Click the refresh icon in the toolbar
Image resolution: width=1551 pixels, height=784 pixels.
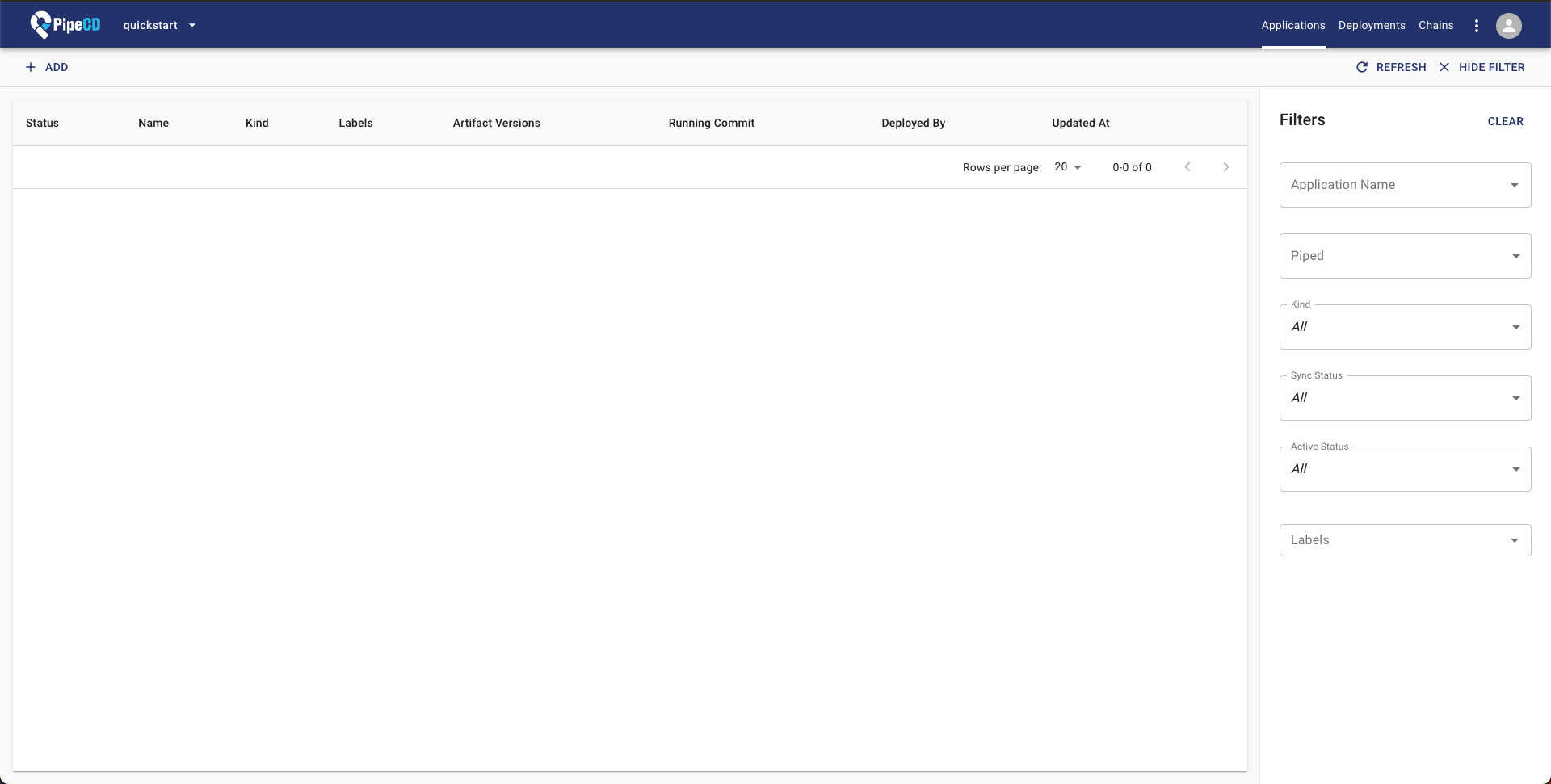point(1362,67)
